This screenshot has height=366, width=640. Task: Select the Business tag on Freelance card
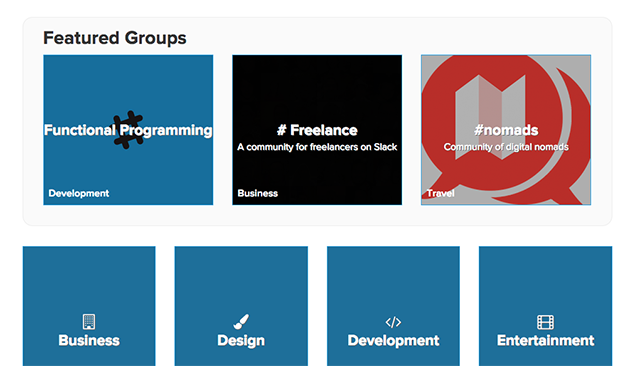click(258, 193)
